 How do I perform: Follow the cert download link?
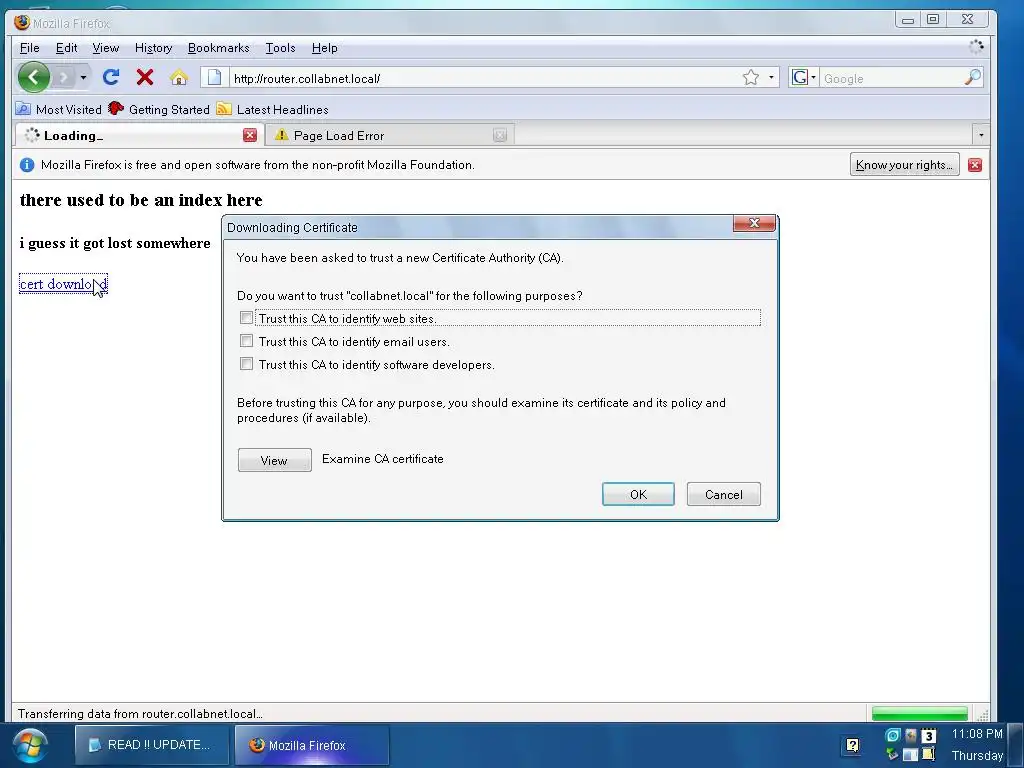[x=63, y=284]
